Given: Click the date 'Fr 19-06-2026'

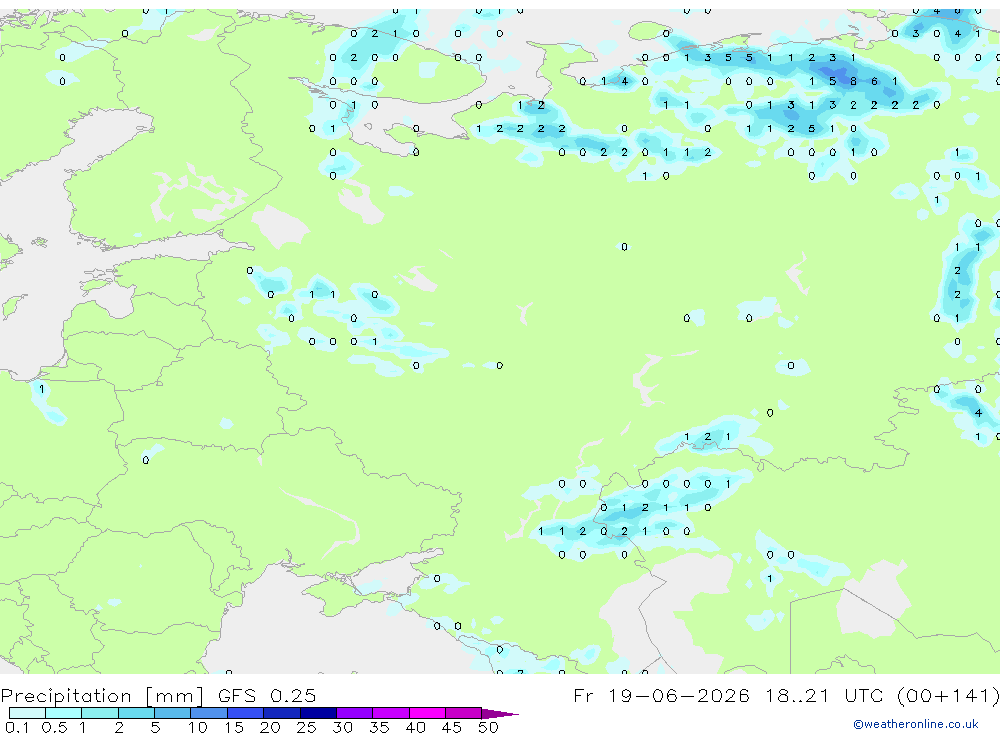Looking at the screenshot, I should coord(661,695).
